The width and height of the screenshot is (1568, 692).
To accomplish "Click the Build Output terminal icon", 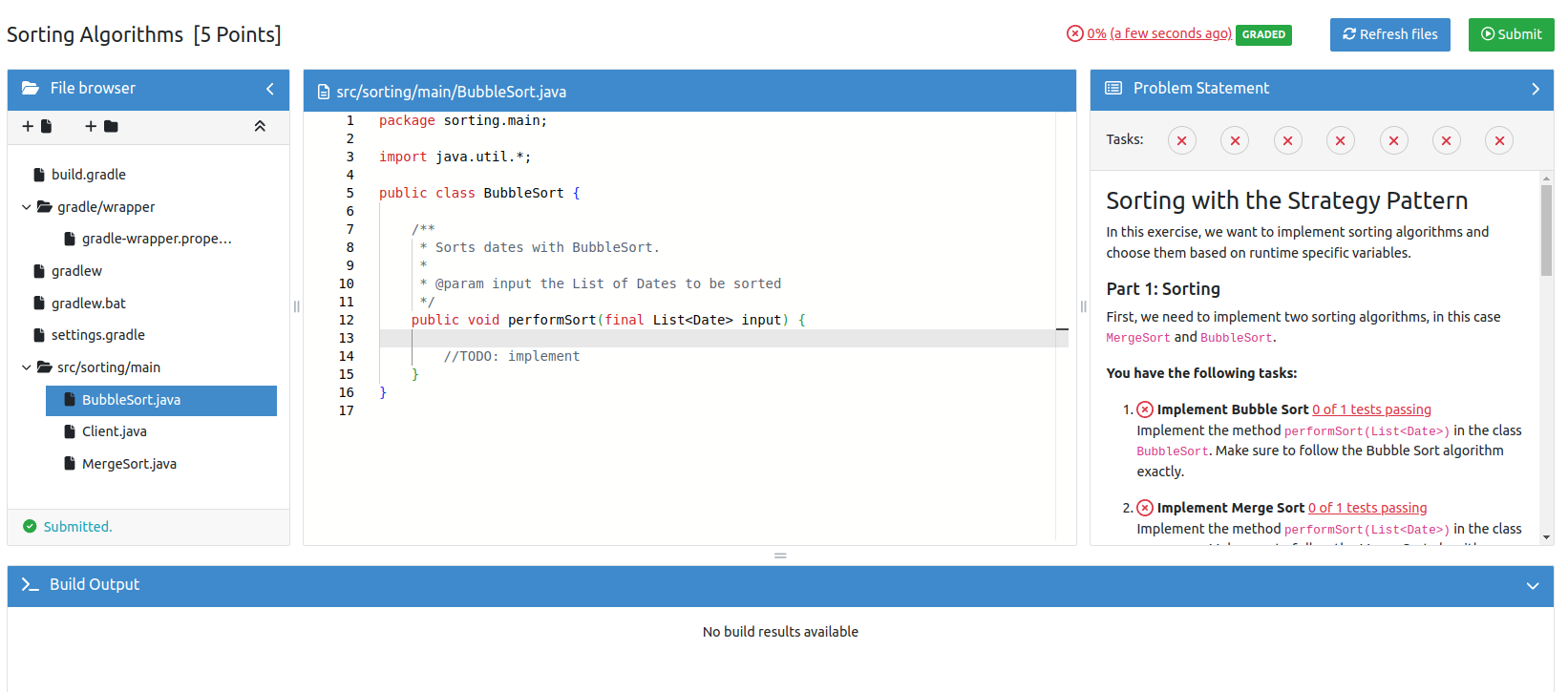I will click(31, 585).
